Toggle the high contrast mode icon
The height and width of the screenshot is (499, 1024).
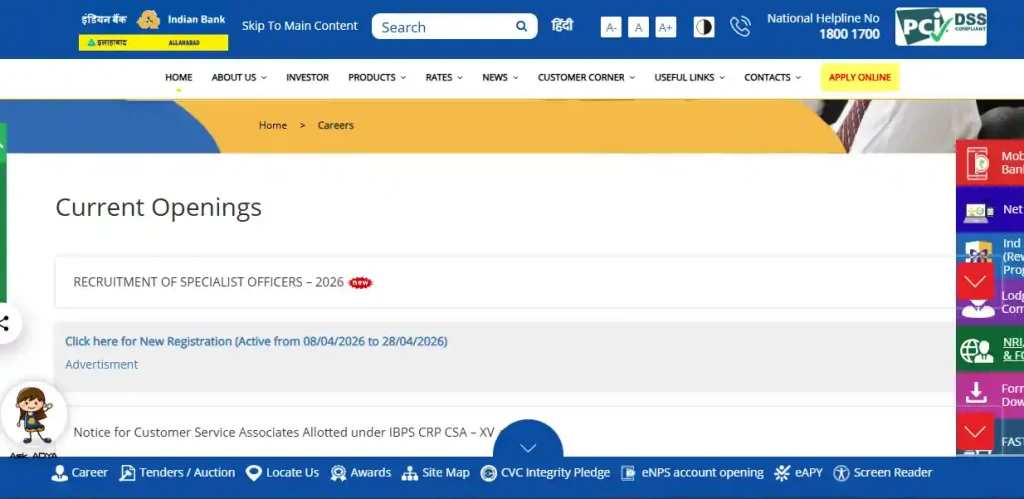tap(704, 27)
